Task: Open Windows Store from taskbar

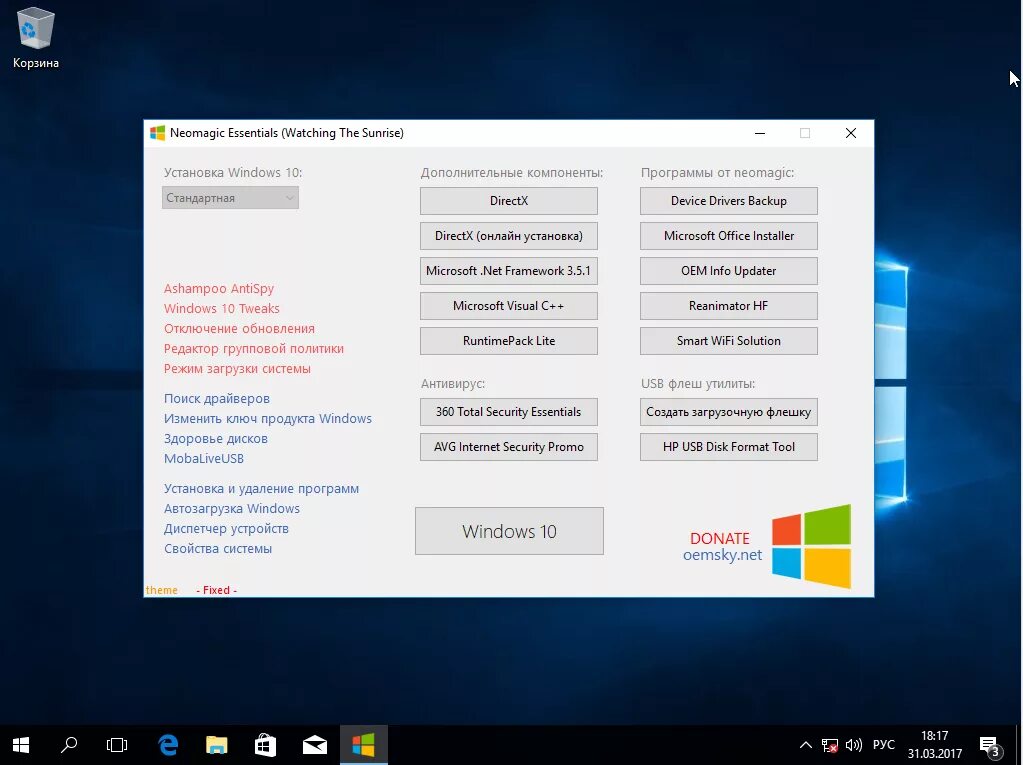Action: click(266, 745)
